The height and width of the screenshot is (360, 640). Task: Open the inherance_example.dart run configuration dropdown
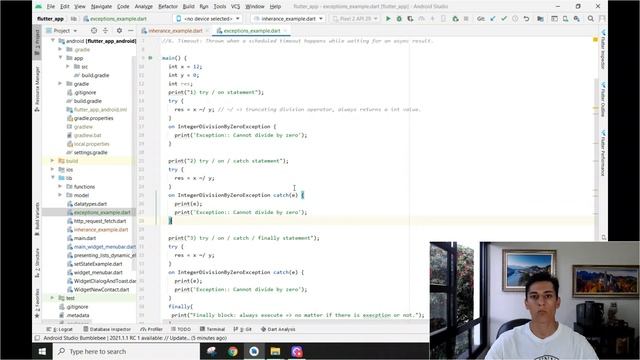288,19
